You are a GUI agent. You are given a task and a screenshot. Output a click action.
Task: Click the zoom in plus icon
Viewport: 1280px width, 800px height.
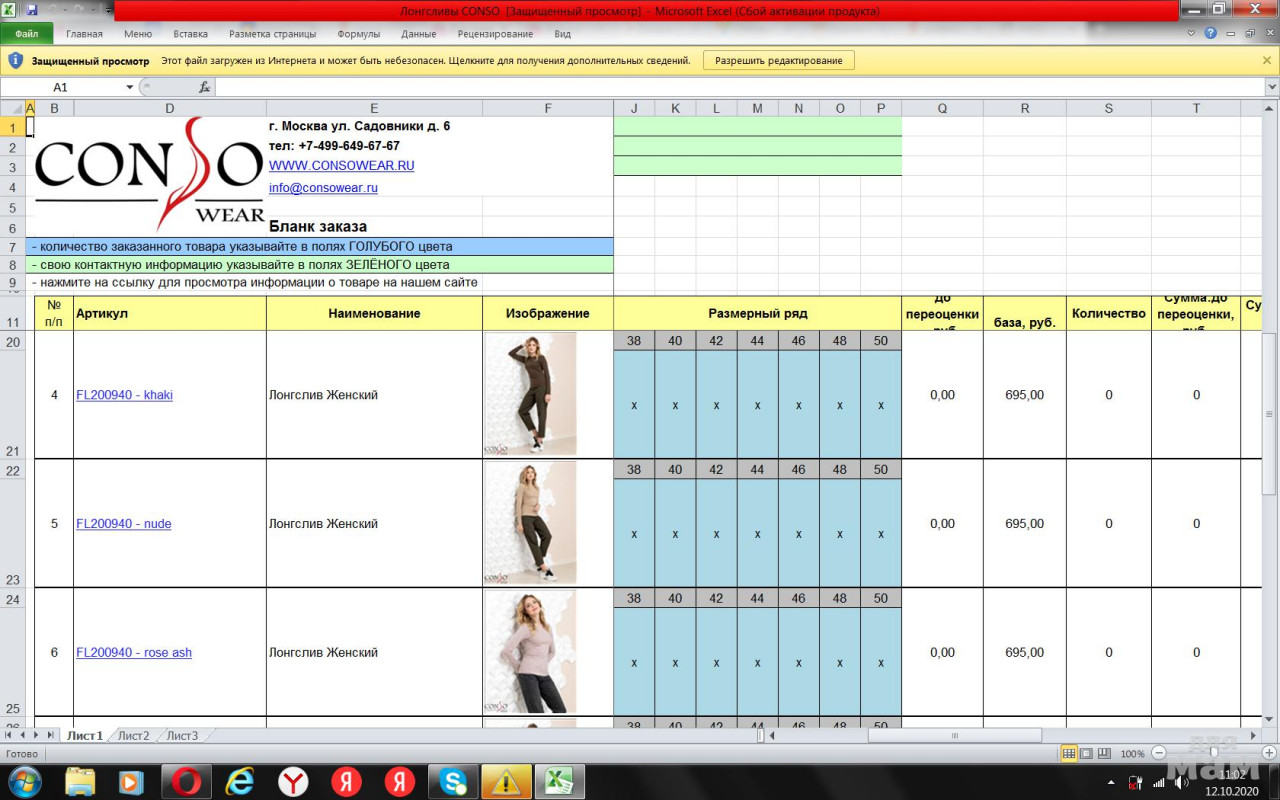pos(1269,753)
